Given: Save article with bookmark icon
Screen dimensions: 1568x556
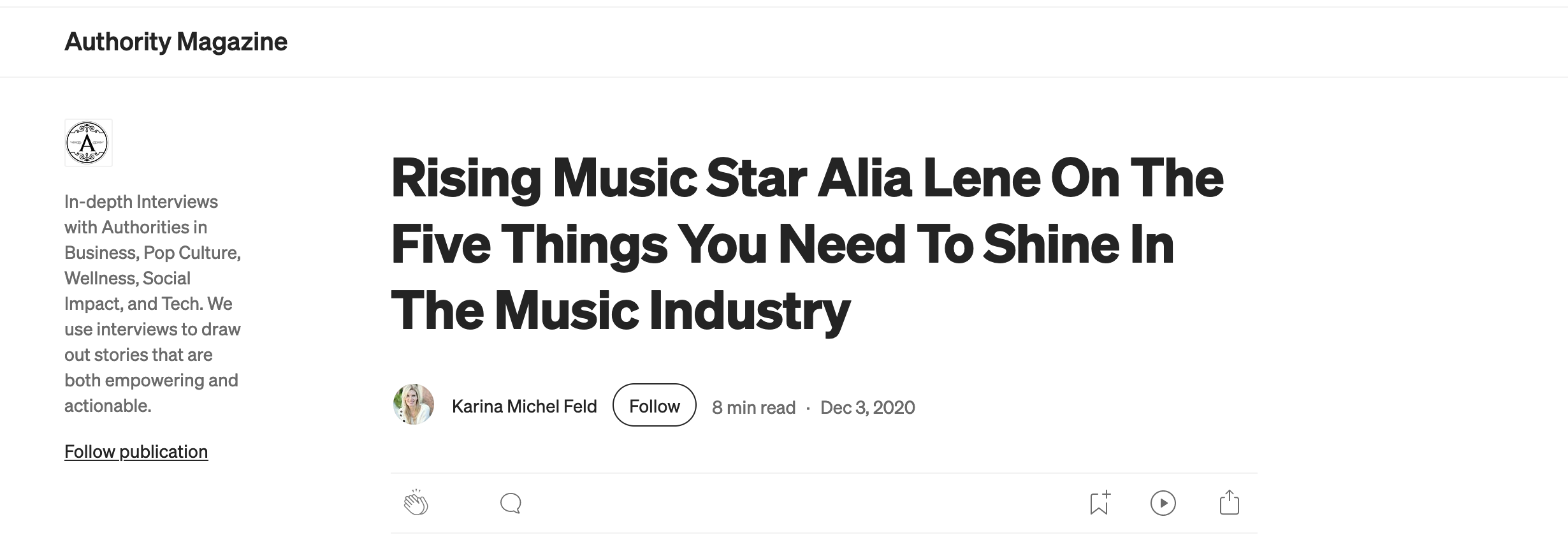Looking at the screenshot, I should [x=1100, y=503].
